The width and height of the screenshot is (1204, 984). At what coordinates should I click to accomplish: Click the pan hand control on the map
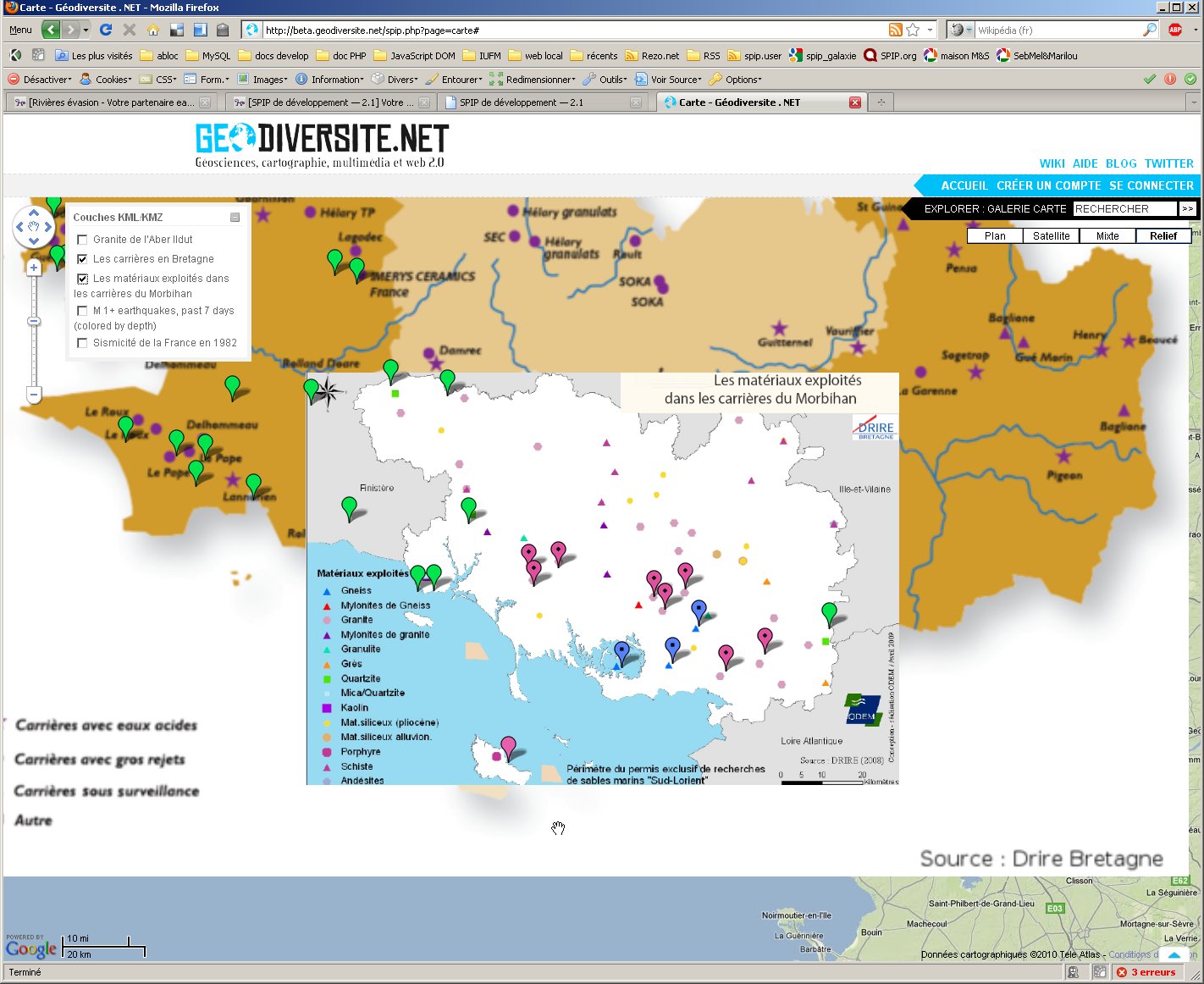(x=34, y=227)
